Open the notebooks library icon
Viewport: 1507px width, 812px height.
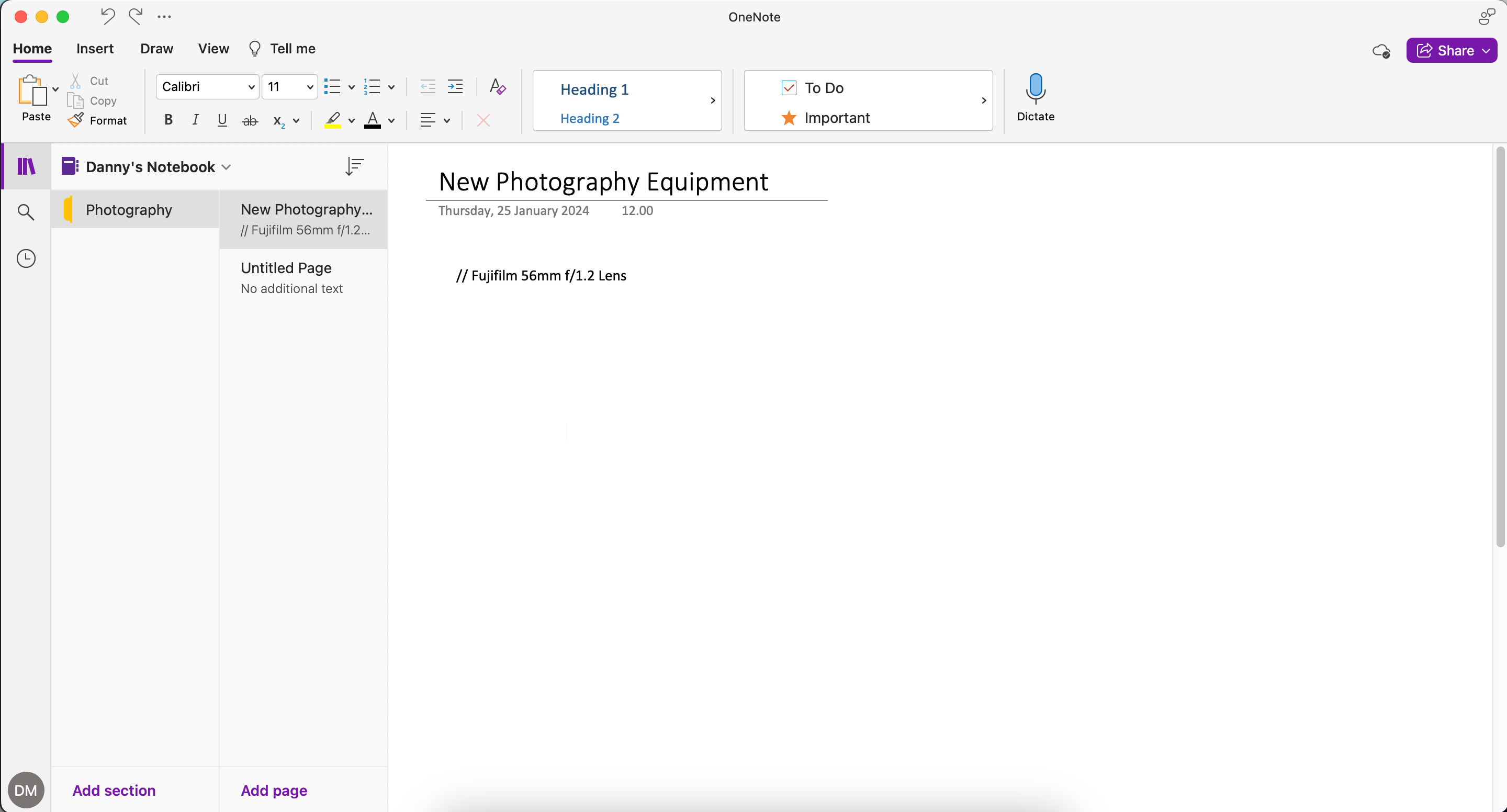click(x=26, y=167)
